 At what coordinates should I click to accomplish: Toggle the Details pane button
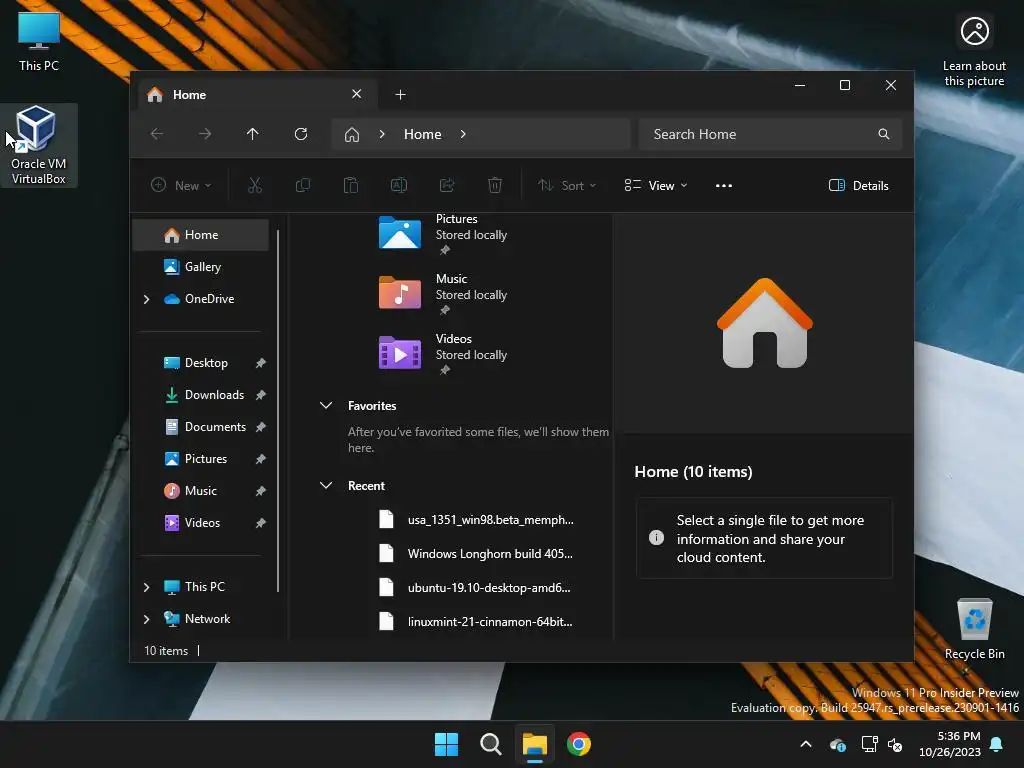(x=859, y=185)
